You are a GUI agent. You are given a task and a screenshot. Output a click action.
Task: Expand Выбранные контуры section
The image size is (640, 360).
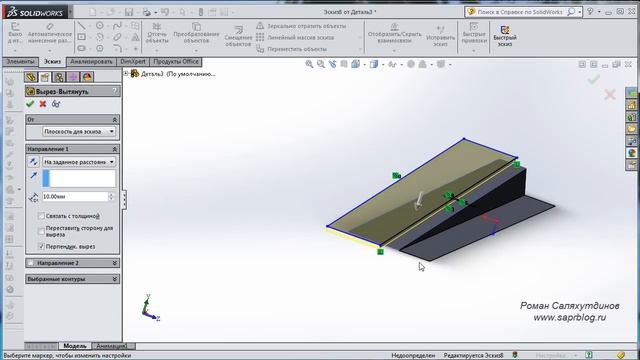coord(115,279)
